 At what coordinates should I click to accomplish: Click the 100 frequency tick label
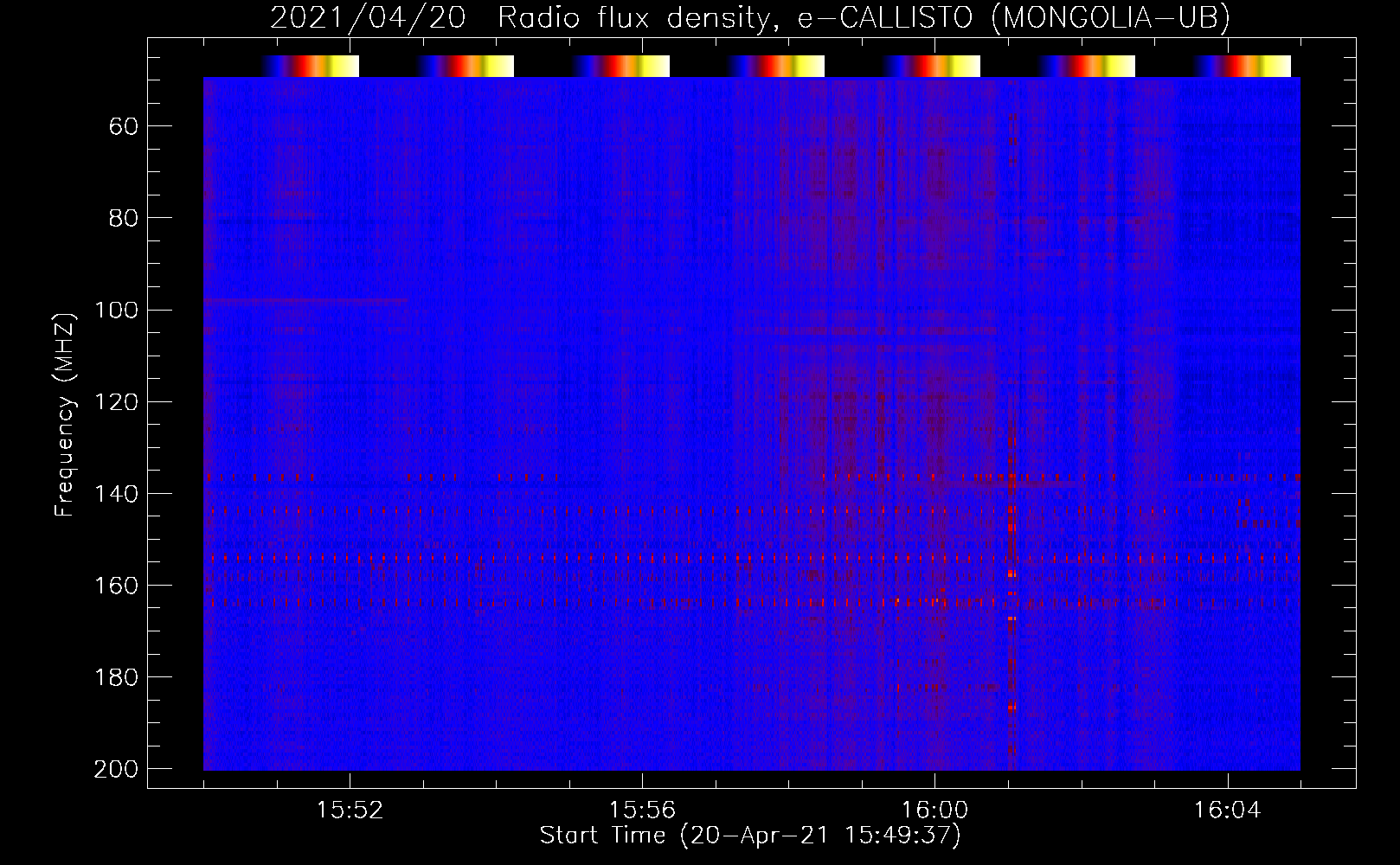pos(116,310)
